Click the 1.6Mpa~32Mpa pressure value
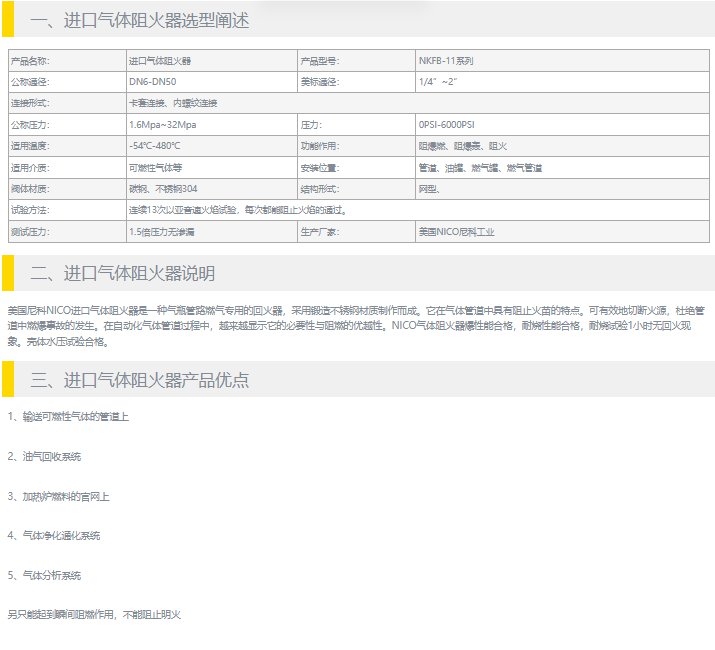The height and width of the screenshot is (650, 715). point(163,125)
